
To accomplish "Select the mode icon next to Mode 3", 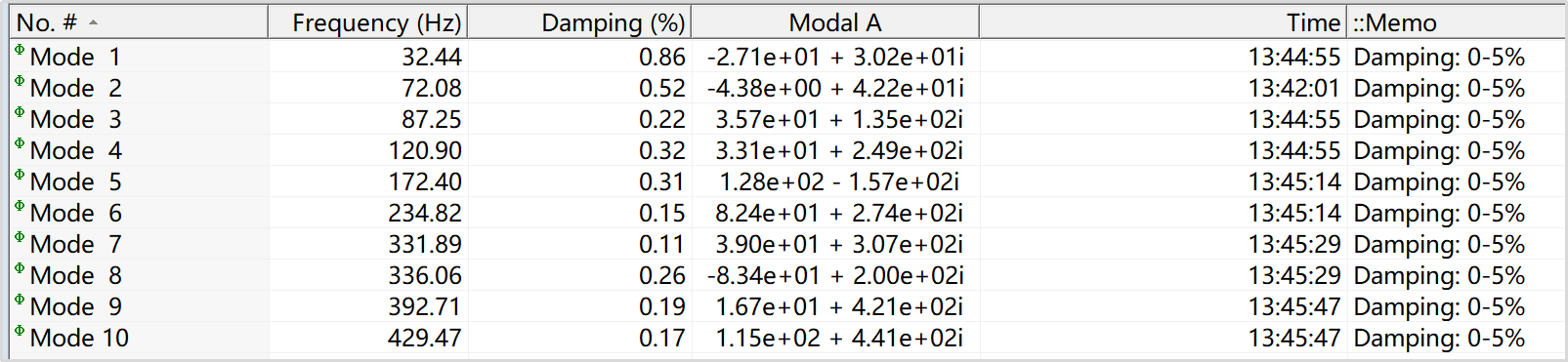I will tap(20, 112).
